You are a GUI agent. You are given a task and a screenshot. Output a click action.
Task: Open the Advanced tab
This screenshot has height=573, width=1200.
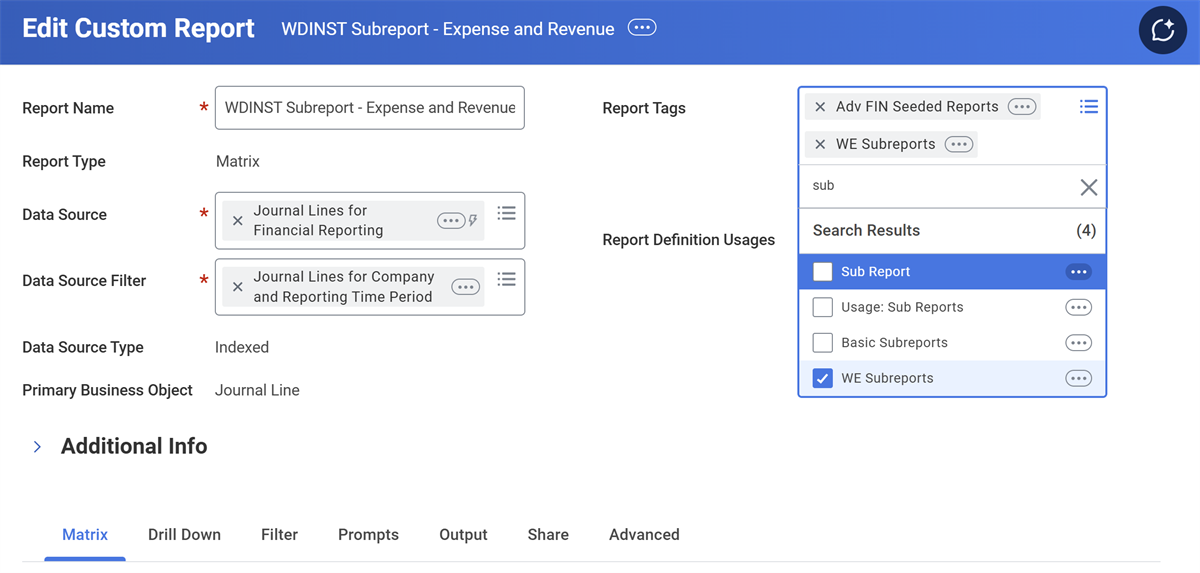click(x=644, y=535)
